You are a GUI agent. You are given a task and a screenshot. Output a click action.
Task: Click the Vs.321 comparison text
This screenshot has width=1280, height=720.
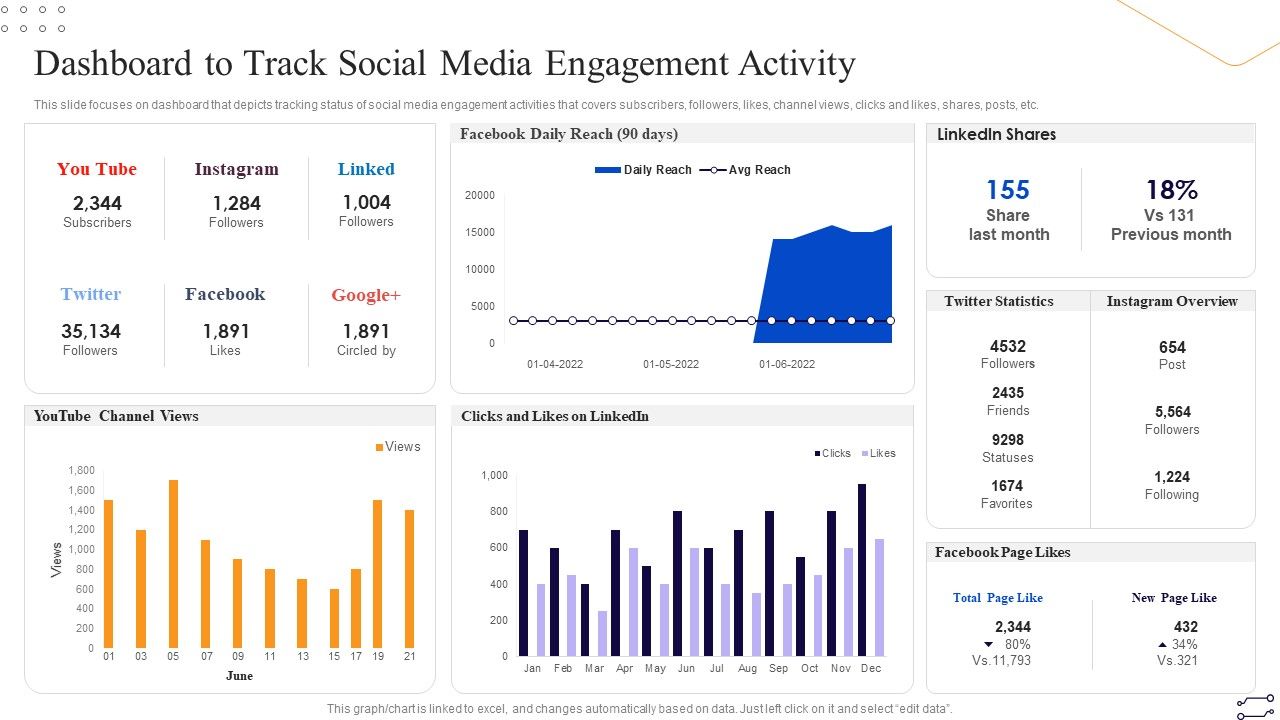click(x=1178, y=660)
